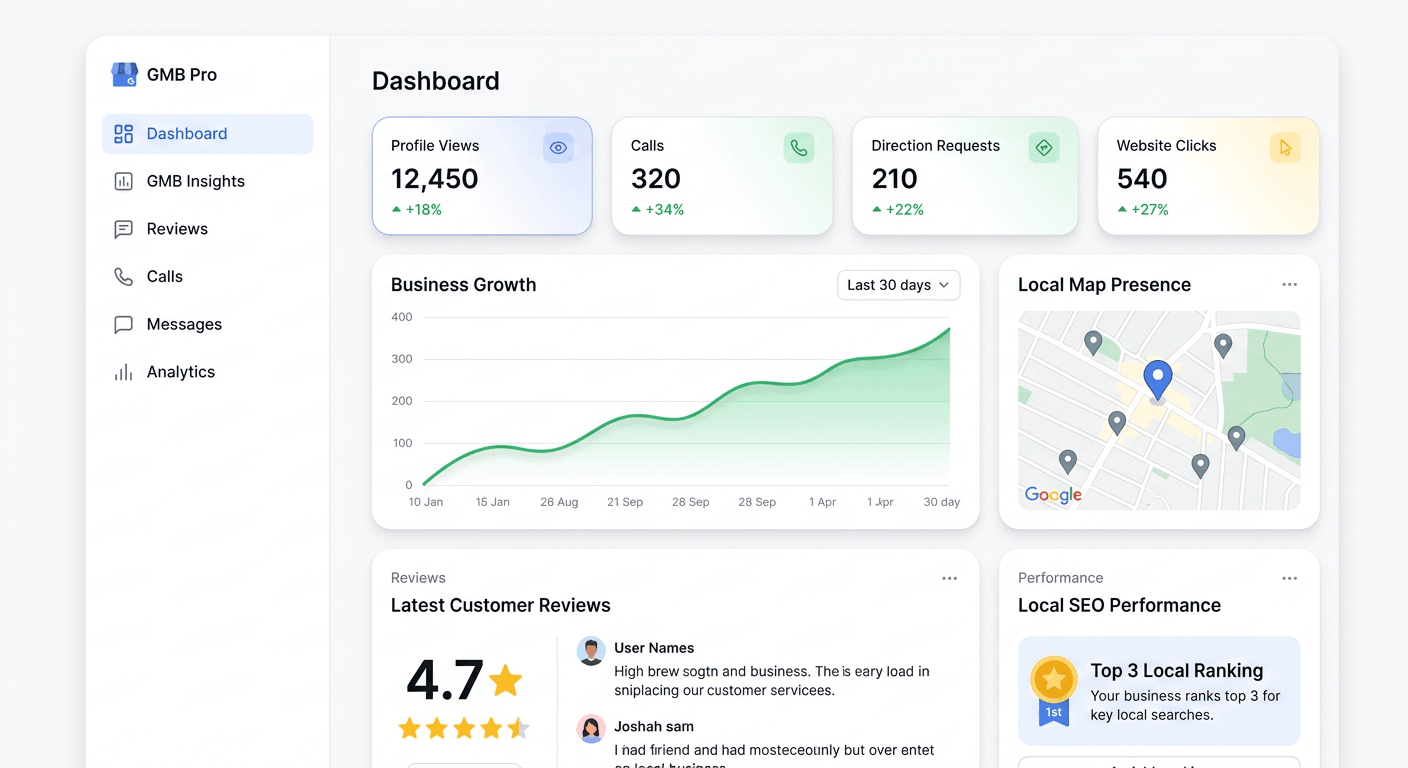Select Messages from the sidebar
Viewport: 1408px width, 768px height.
click(184, 324)
